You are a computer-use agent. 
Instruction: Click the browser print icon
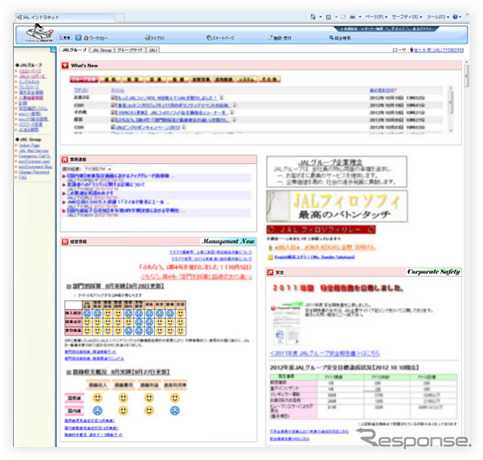[x=352, y=17]
